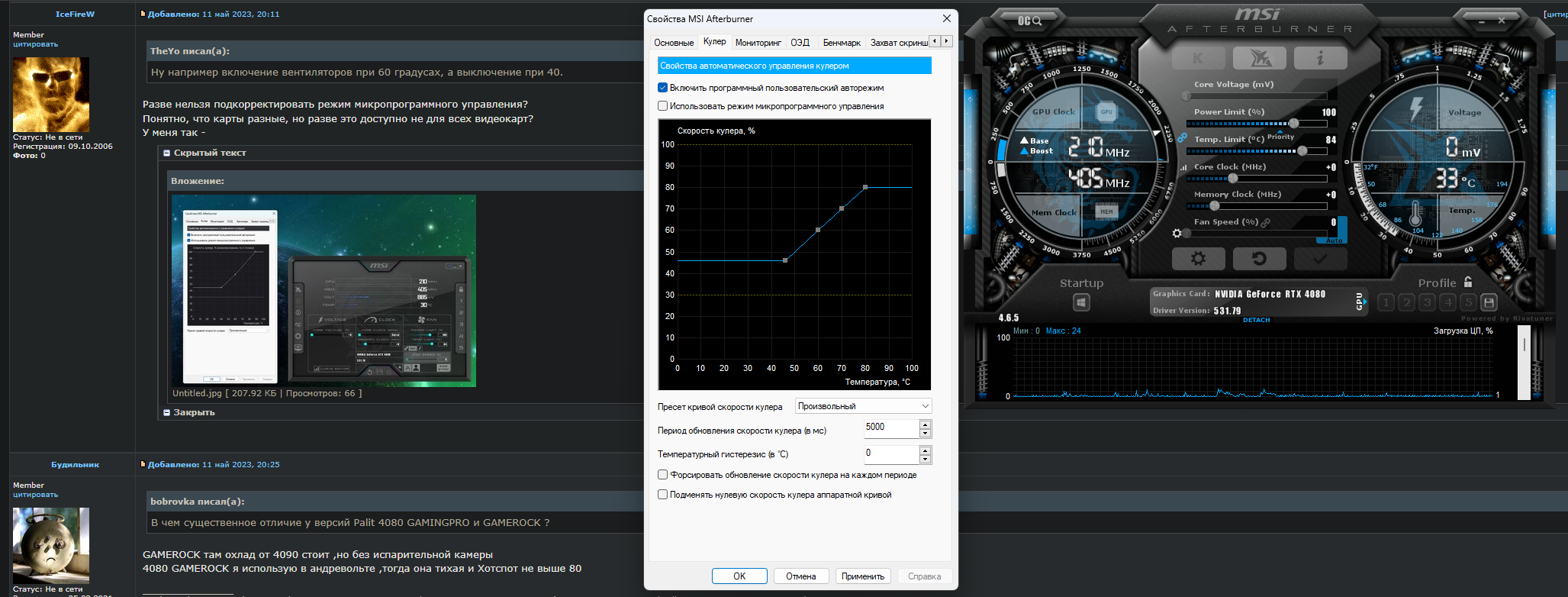The width and height of the screenshot is (1568, 597).
Task: Click the Memory Clock slider handle
Action: pyautogui.click(x=1215, y=205)
